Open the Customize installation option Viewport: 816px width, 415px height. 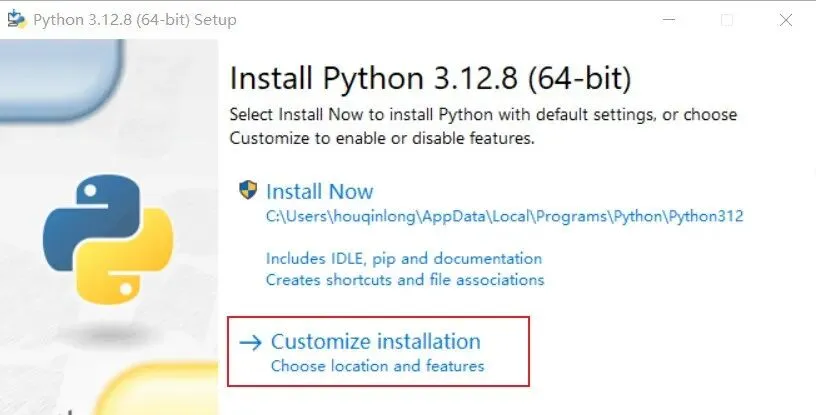tap(375, 342)
